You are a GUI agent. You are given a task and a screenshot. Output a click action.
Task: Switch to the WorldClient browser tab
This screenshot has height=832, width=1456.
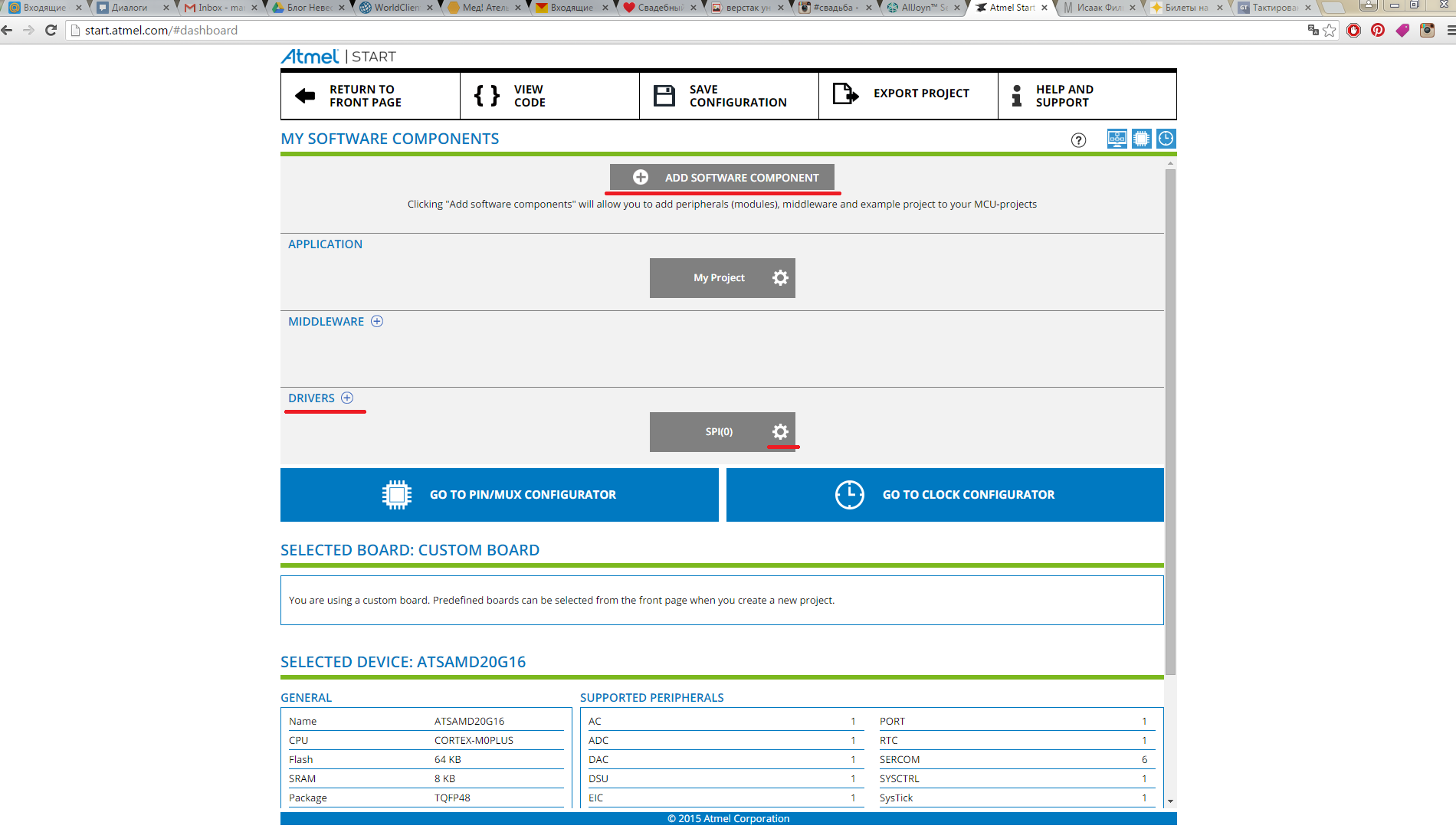(396, 8)
